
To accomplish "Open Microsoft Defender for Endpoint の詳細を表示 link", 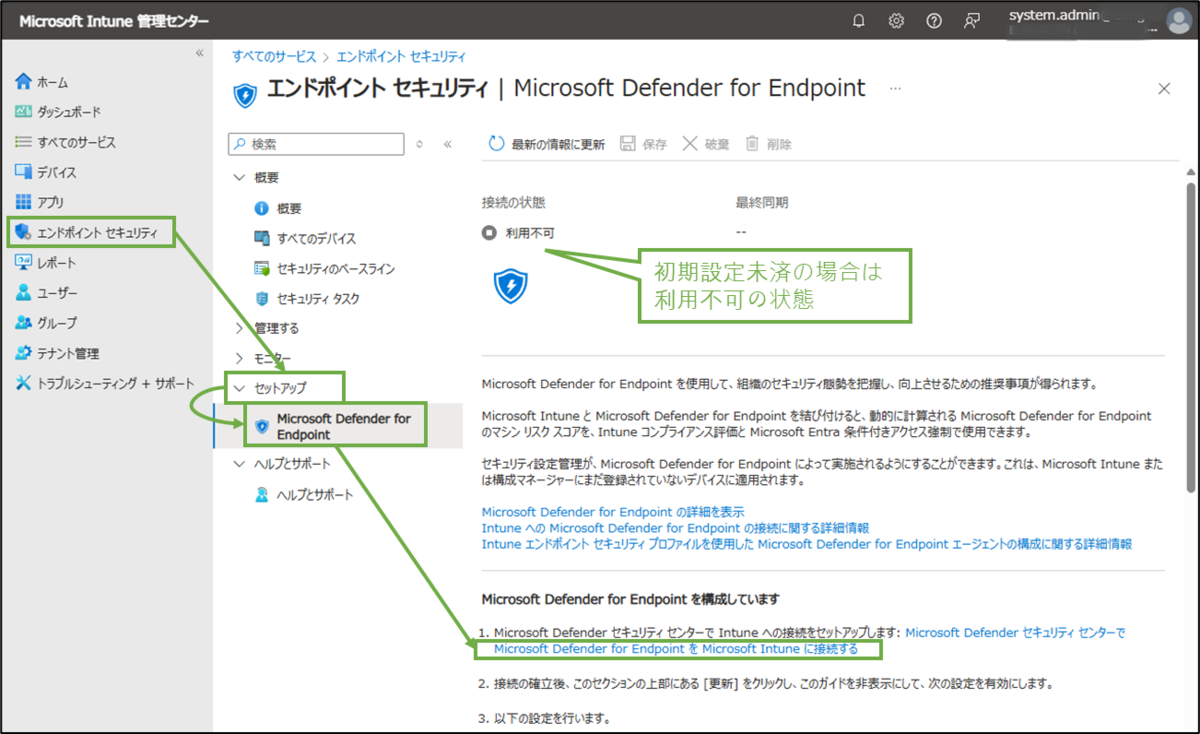I will click(613, 512).
